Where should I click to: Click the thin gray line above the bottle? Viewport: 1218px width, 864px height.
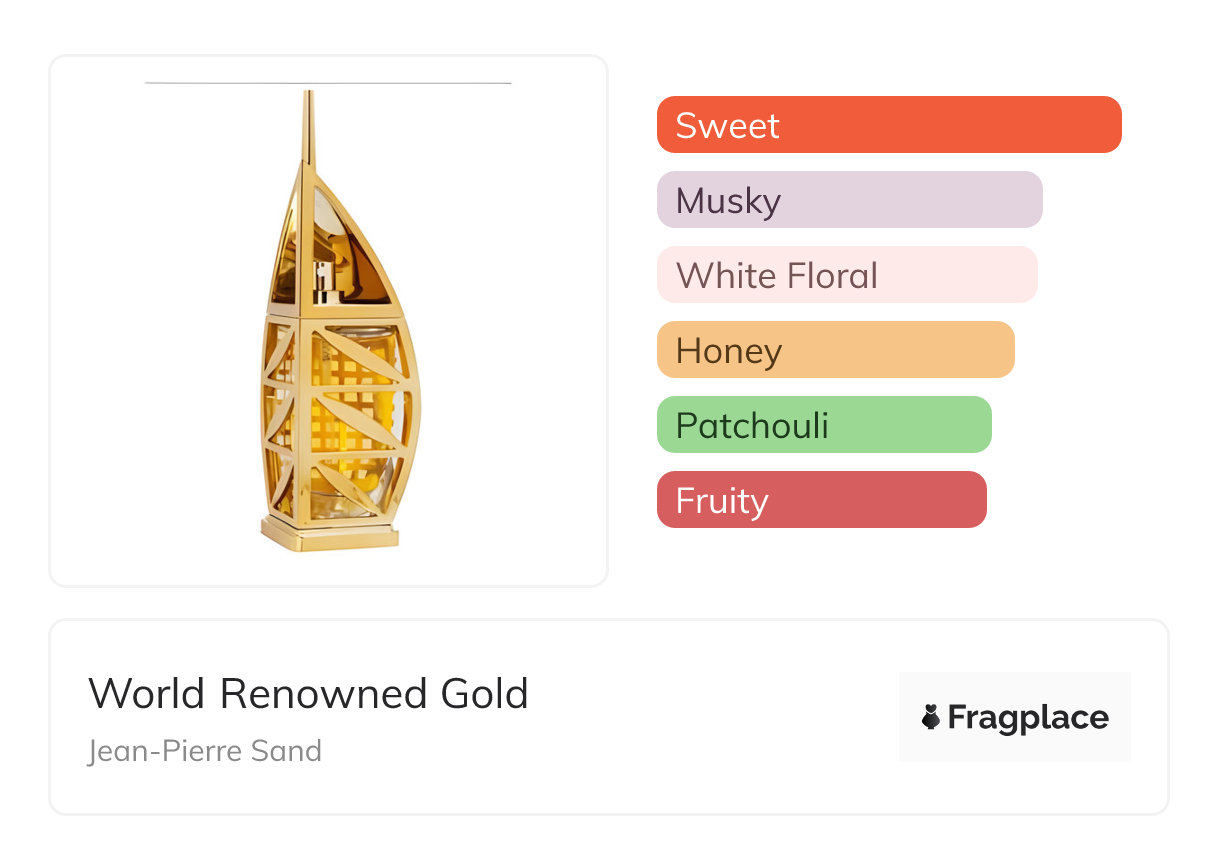pos(328,83)
